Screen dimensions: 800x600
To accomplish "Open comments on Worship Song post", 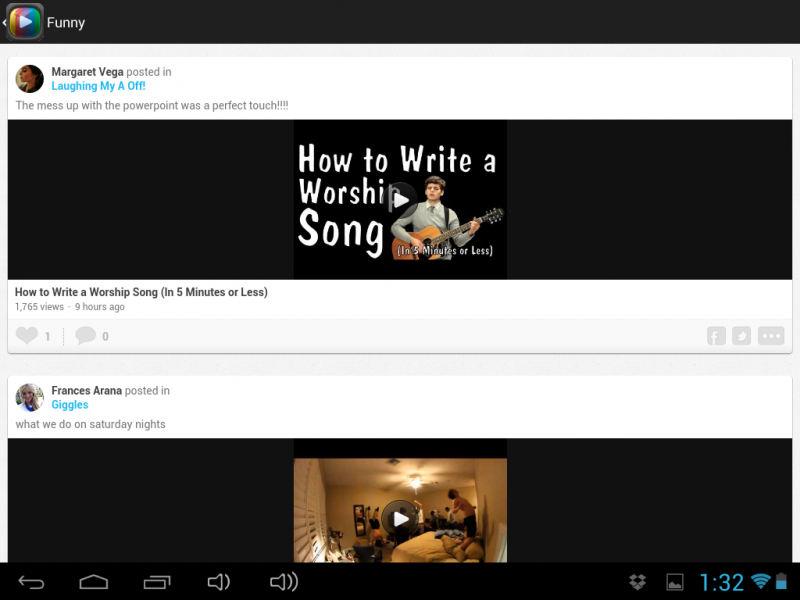I will pos(85,335).
